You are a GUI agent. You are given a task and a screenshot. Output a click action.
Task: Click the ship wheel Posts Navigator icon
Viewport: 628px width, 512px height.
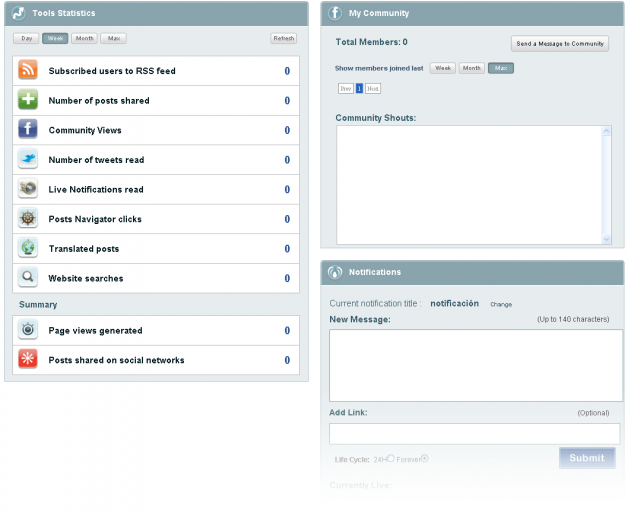(28, 218)
